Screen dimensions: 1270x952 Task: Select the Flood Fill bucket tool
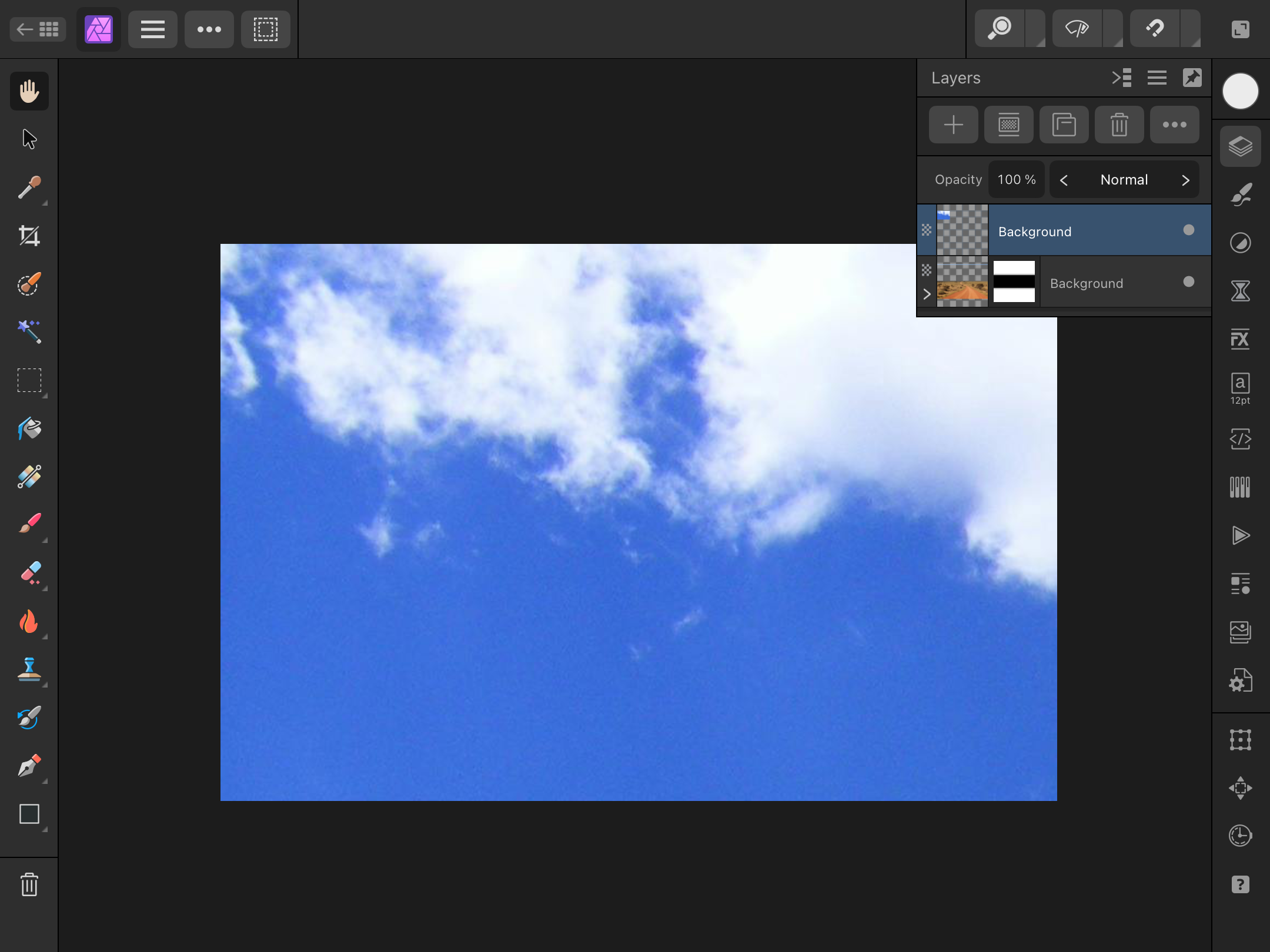[29, 428]
